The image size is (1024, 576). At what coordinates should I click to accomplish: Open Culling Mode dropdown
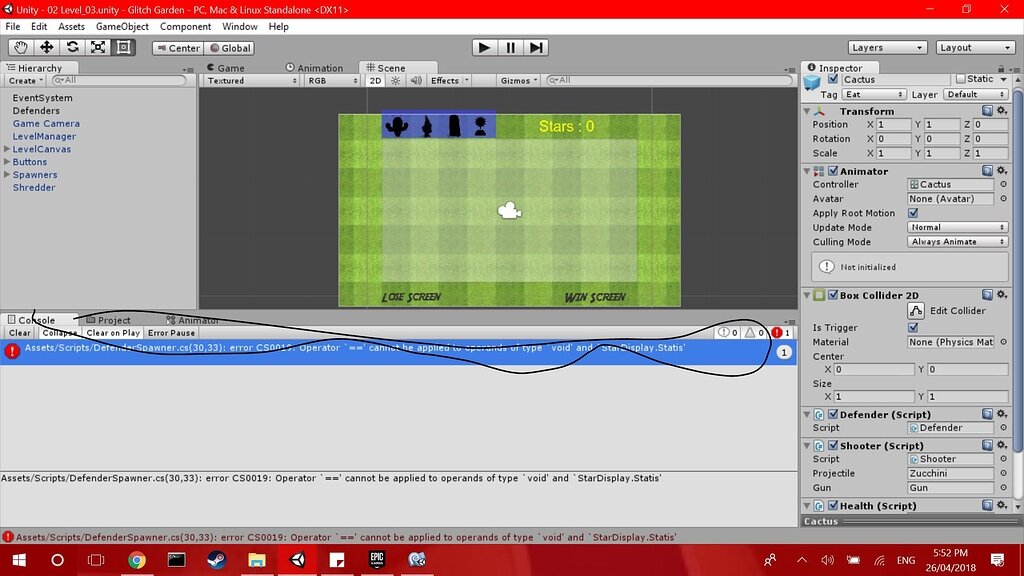pos(957,242)
